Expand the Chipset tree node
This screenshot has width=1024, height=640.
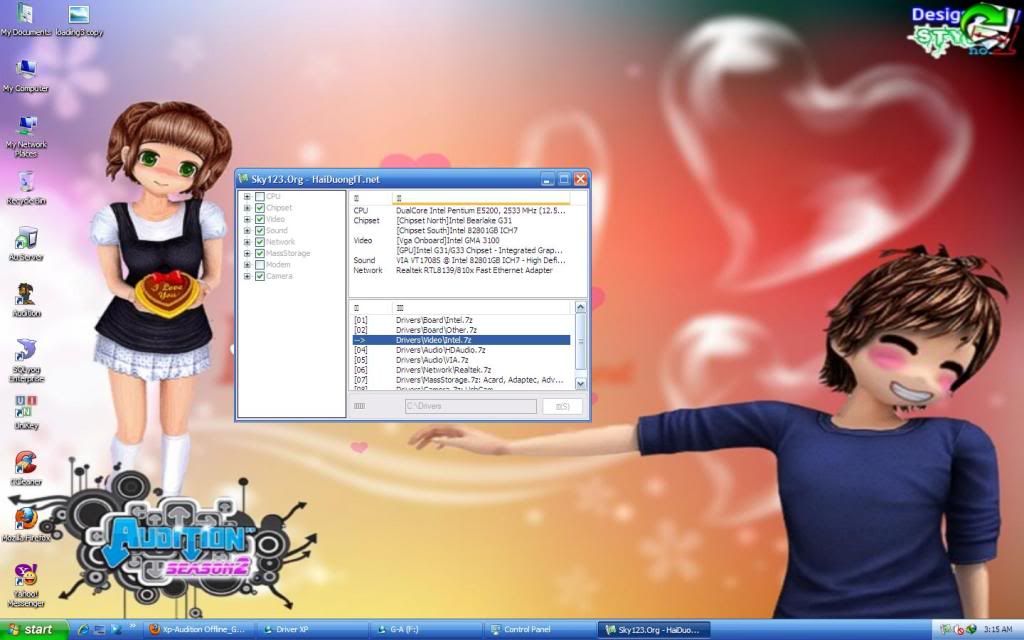247,208
